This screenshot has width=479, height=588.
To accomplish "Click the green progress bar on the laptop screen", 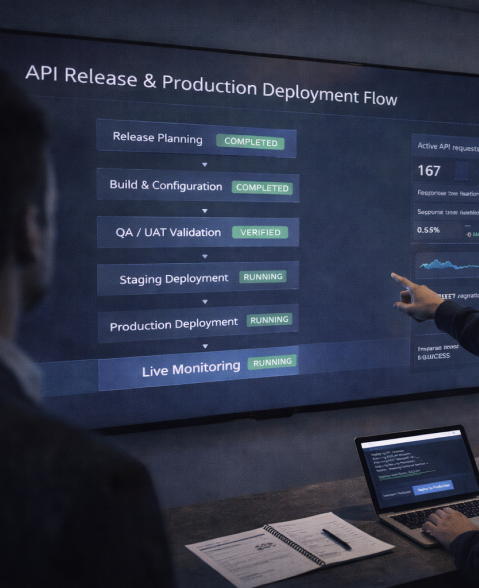I will (407, 474).
